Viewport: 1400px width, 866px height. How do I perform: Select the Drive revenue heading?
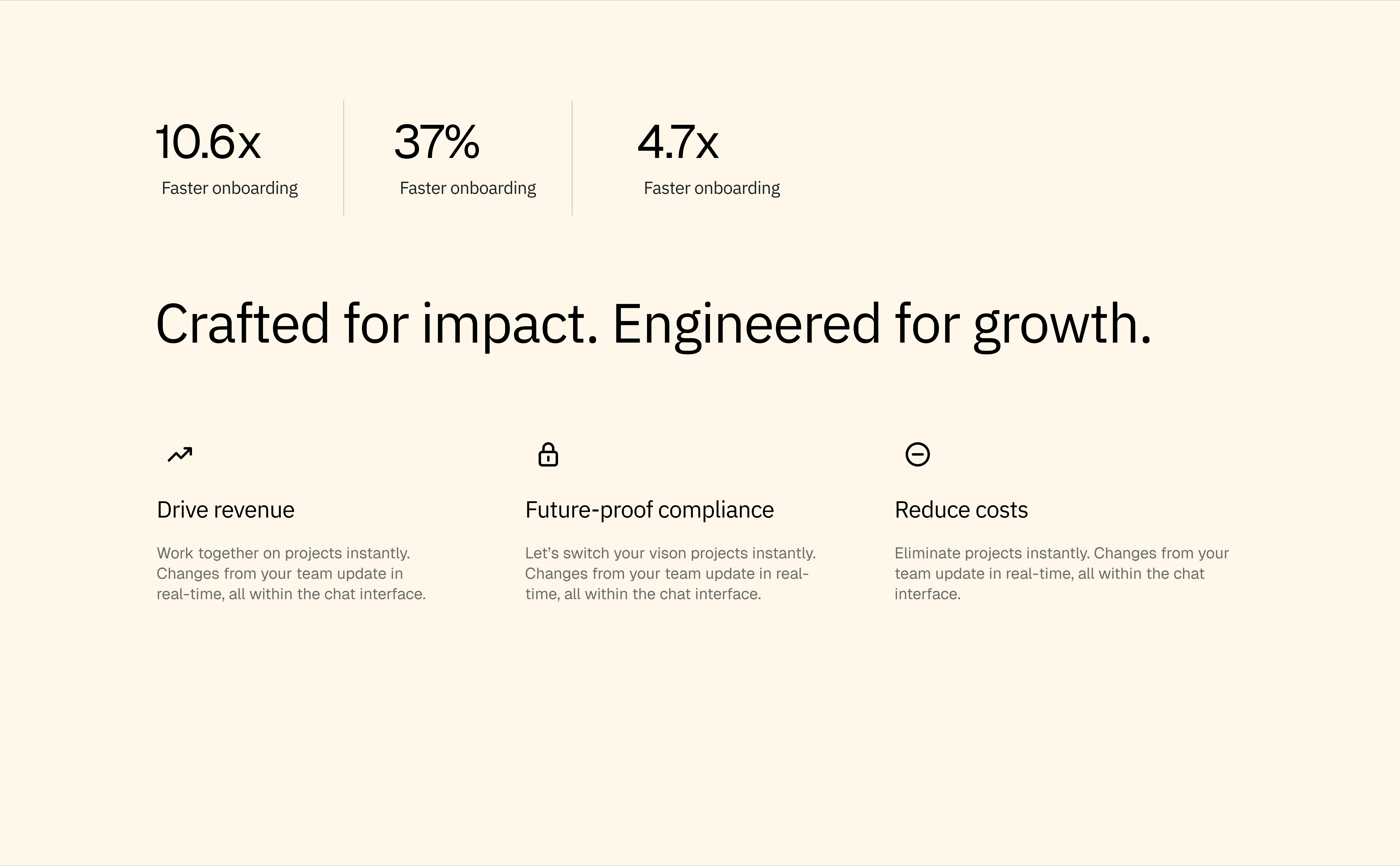coord(226,510)
